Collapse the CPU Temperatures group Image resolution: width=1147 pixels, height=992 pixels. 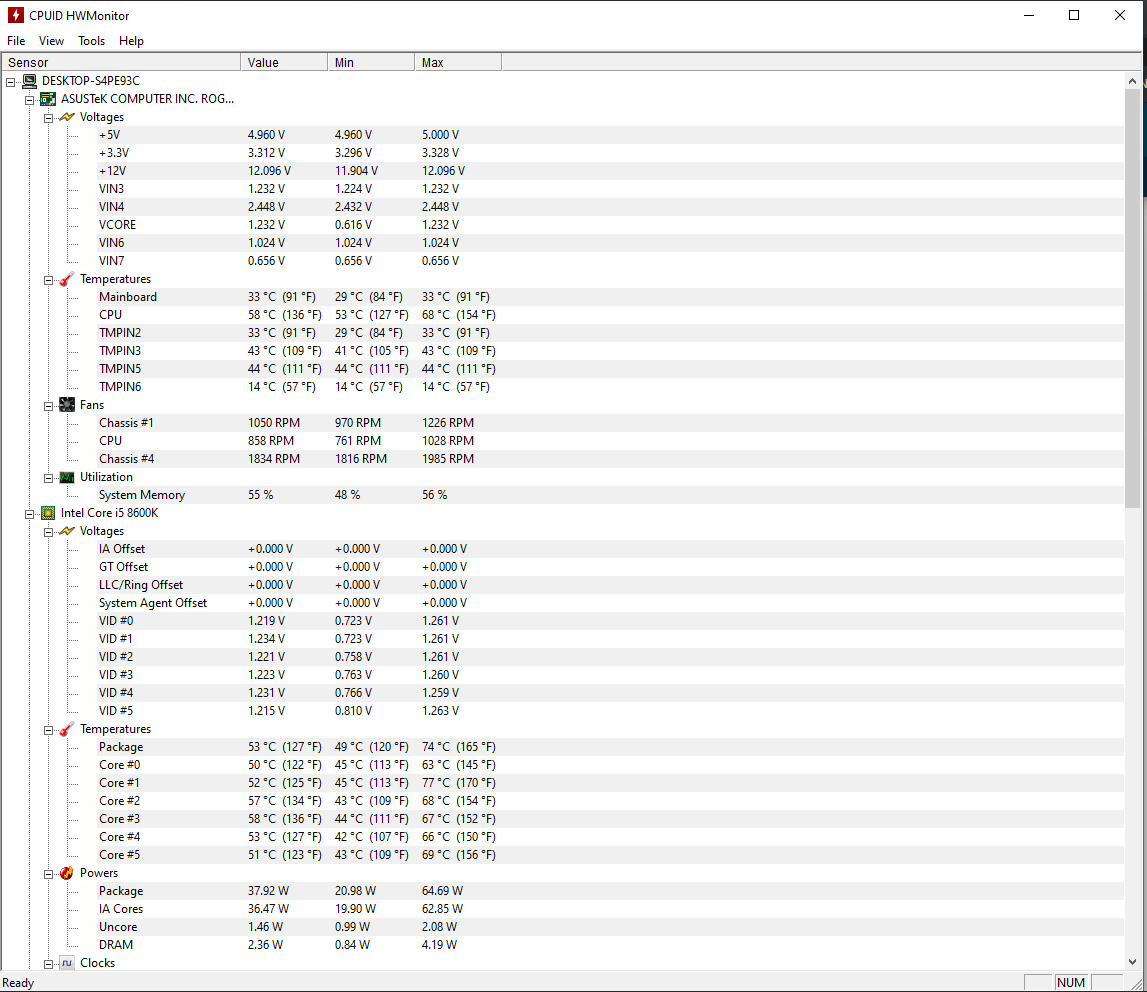click(x=48, y=730)
